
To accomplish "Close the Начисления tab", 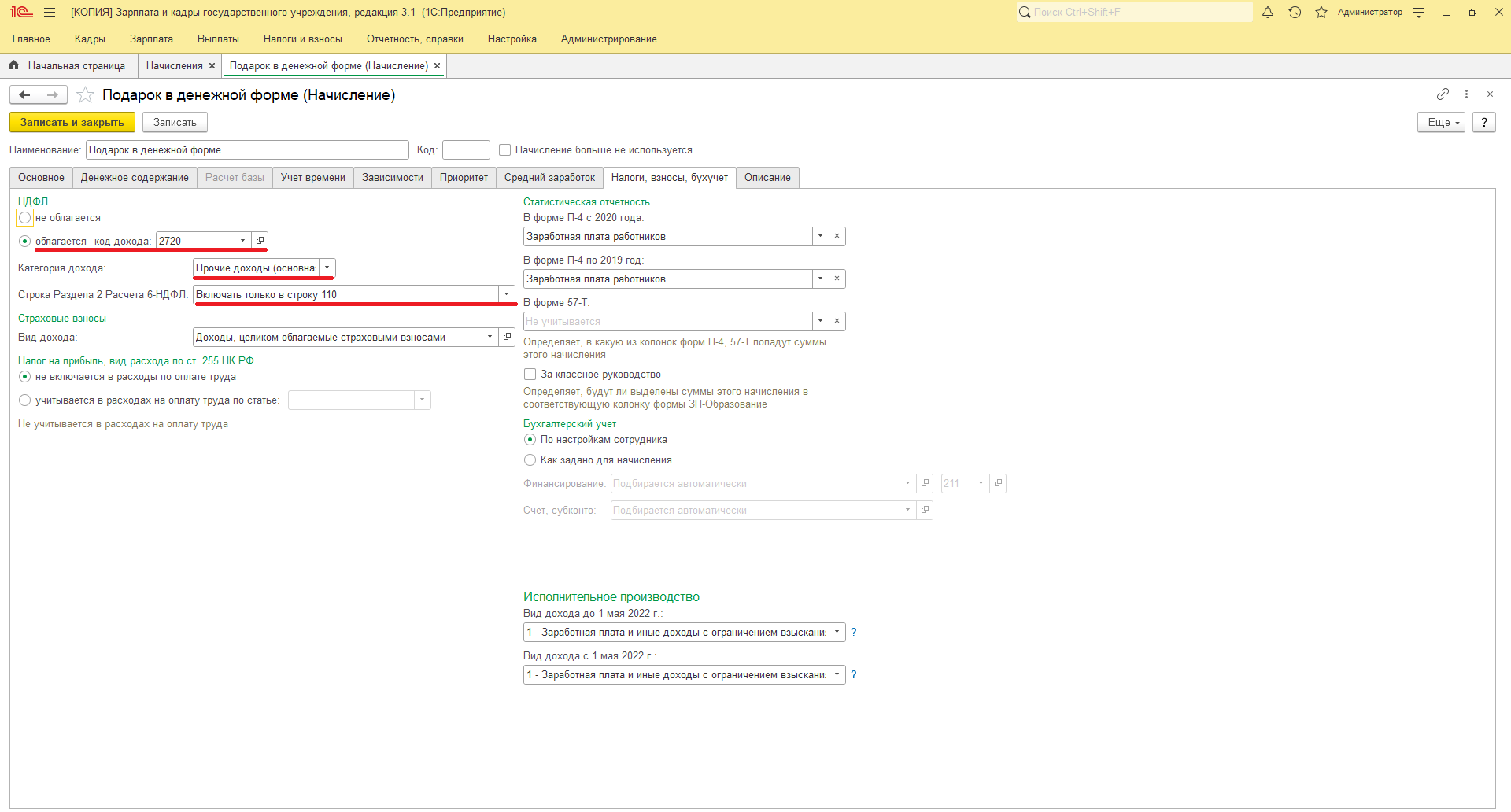I will tap(212, 66).
